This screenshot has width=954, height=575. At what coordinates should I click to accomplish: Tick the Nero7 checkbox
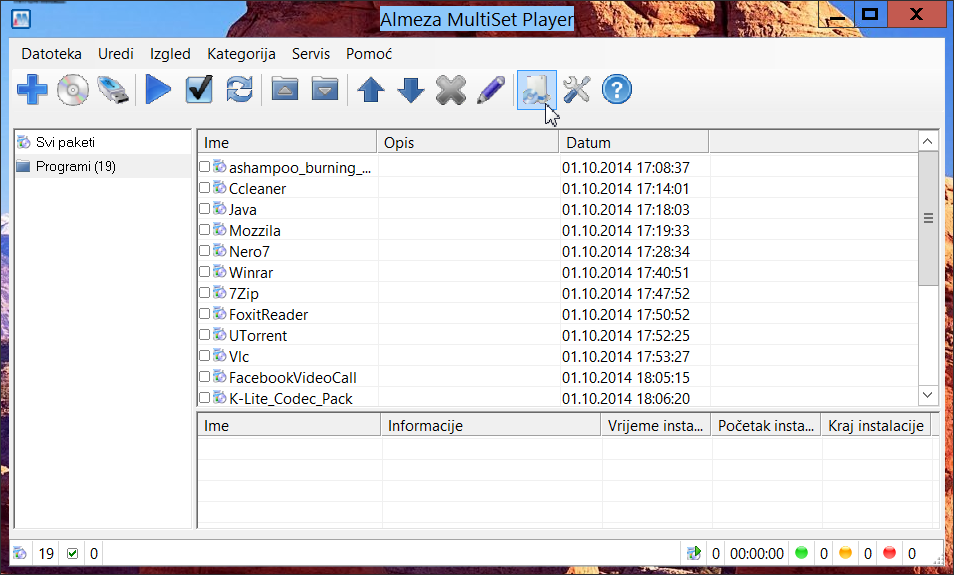pyautogui.click(x=204, y=251)
